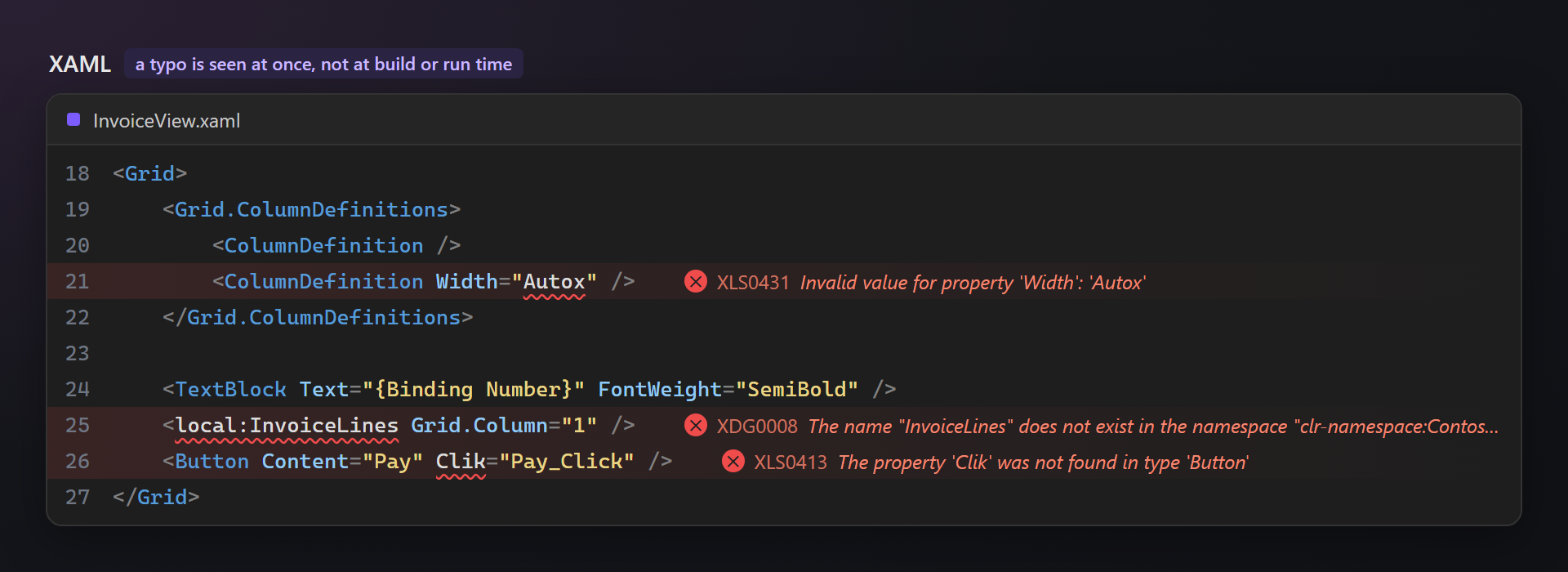This screenshot has width=1568, height=572.
Task: Click the Grid.Column attribute on line 25
Action: click(479, 425)
